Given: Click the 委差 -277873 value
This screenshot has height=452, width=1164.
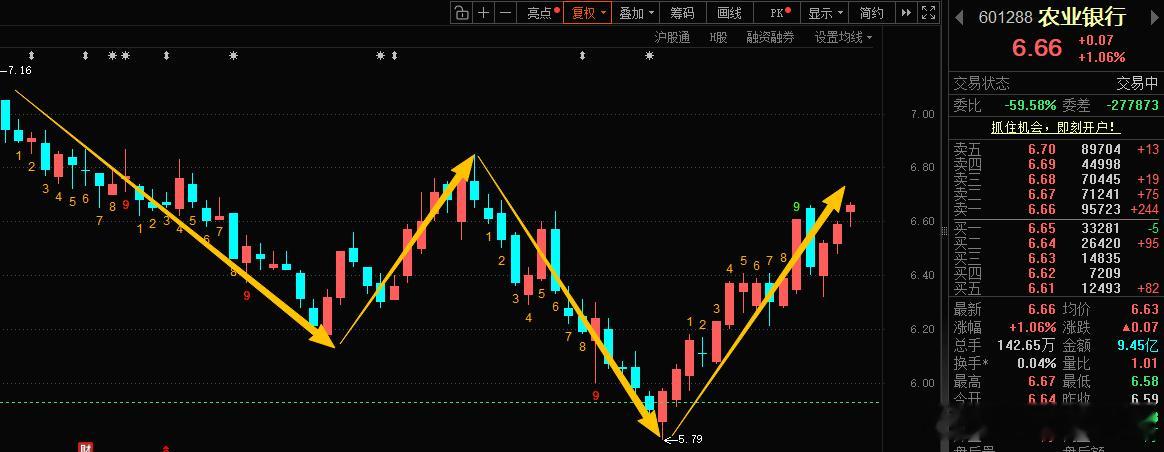Looking at the screenshot, I should (x=1132, y=106).
